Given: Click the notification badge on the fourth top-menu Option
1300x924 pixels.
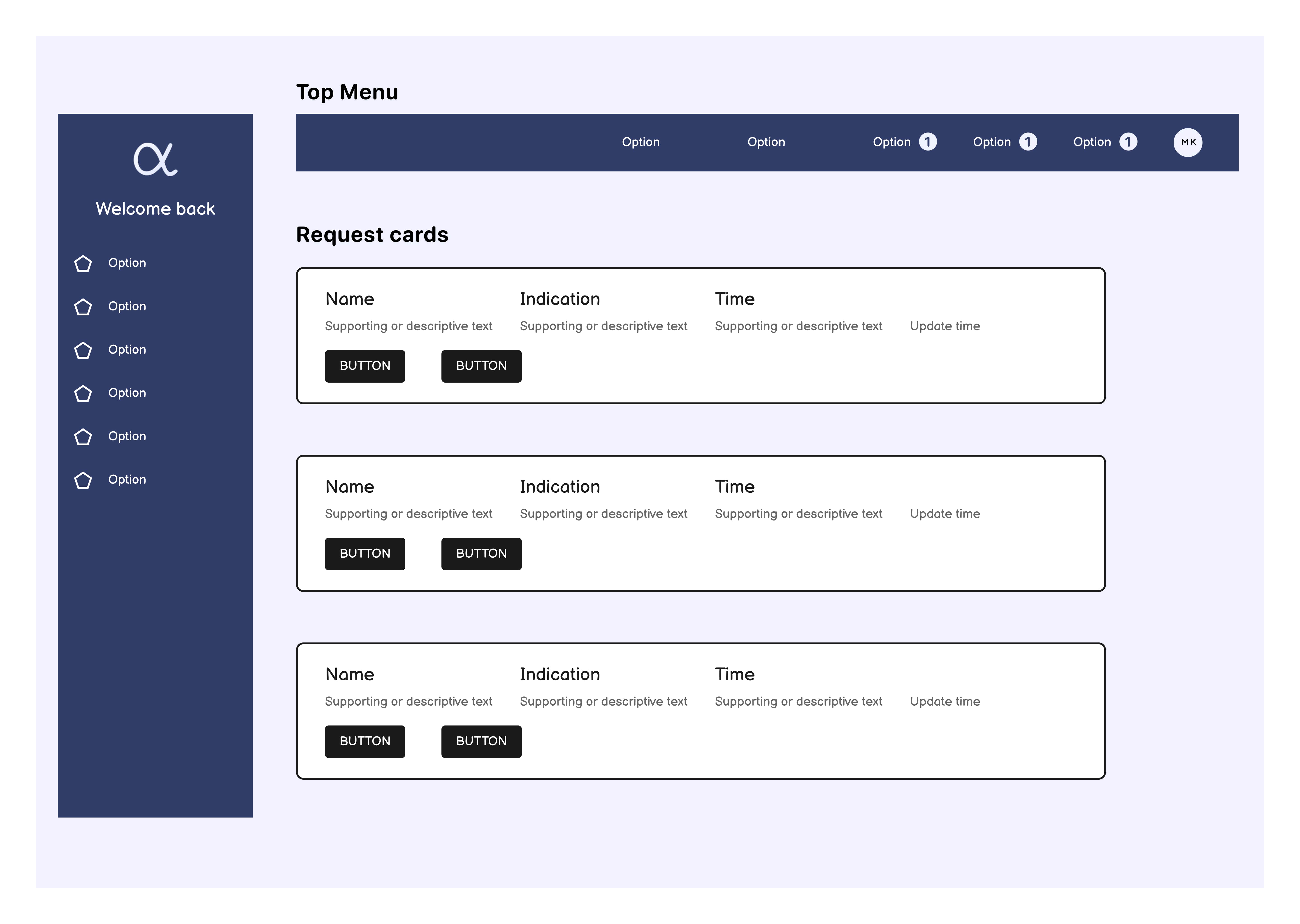Looking at the screenshot, I should point(1028,142).
